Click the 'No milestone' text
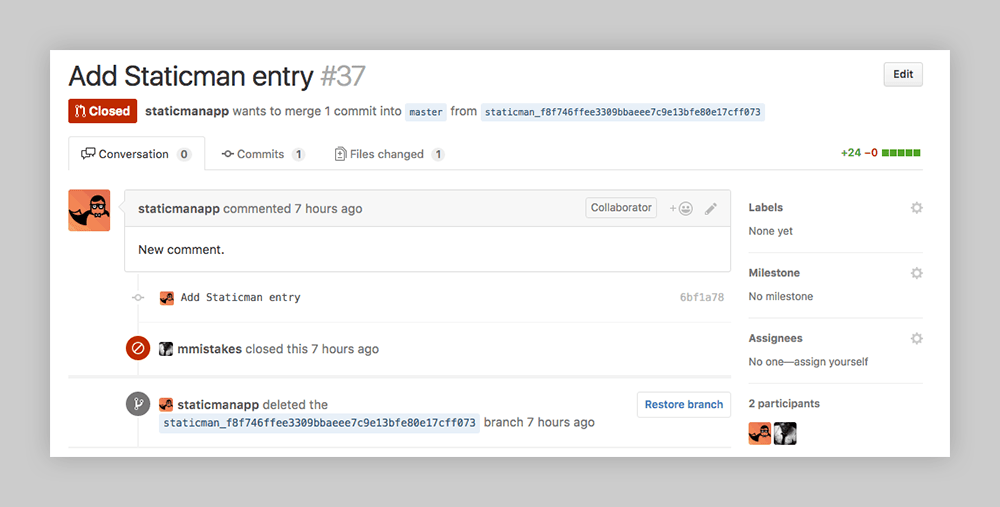This screenshot has height=507, width=1000. point(781,297)
